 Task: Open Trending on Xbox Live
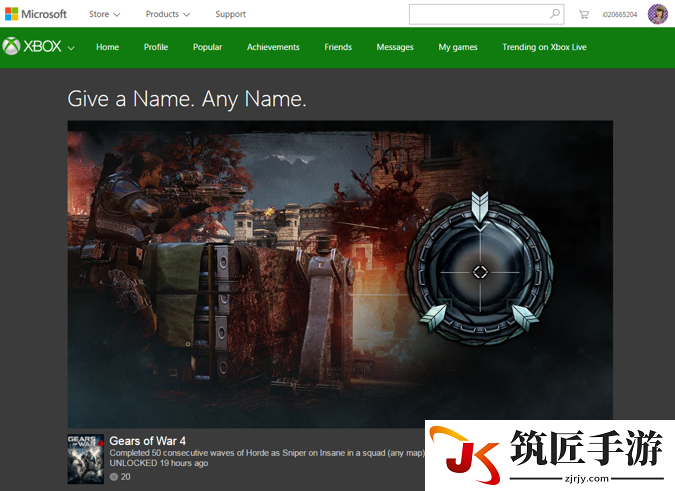[x=544, y=47]
